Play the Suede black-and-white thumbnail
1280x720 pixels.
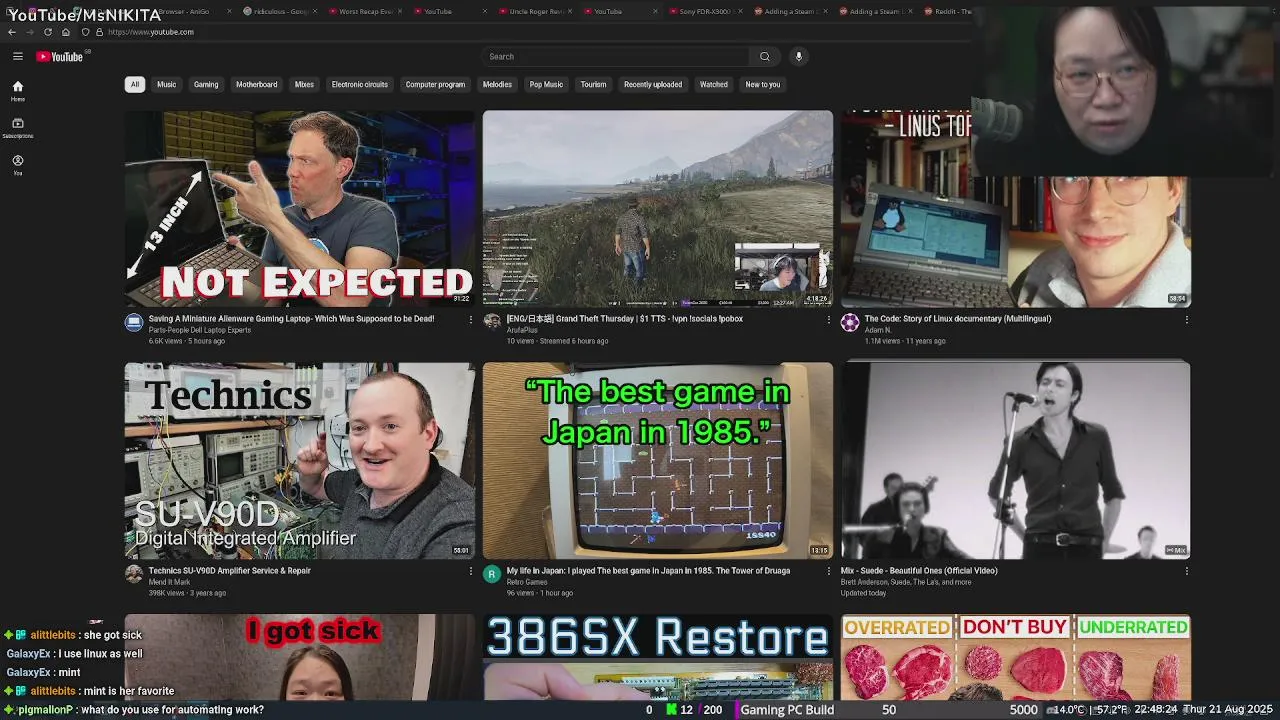(x=1015, y=460)
